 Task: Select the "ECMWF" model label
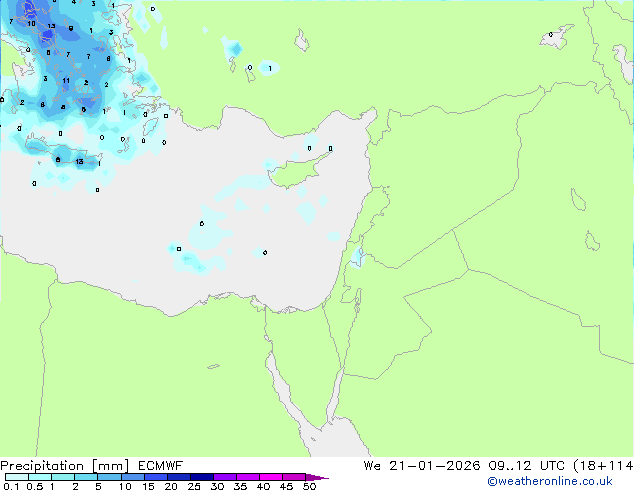[161, 466]
